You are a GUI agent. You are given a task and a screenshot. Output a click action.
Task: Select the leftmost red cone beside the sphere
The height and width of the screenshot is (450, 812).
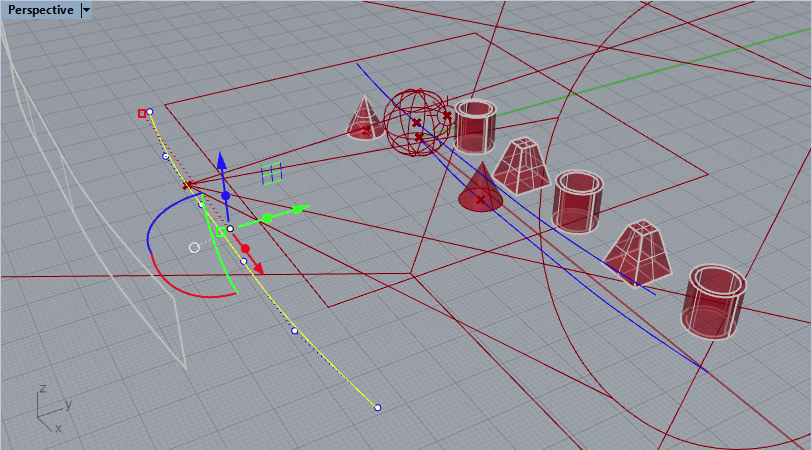pos(362,118)
